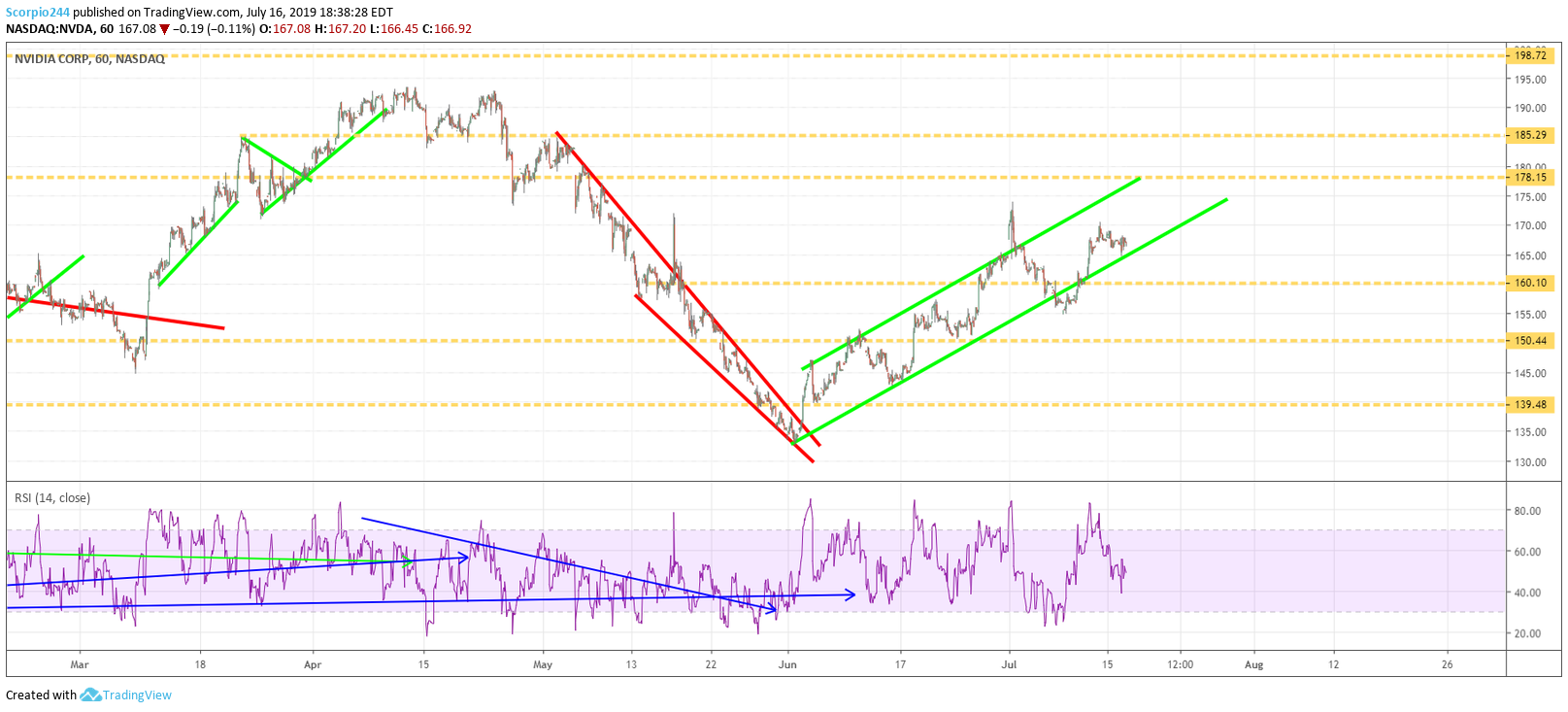This screenshot has width=1568, height=712.
Task: Click the O:167.08 open value
Action: point(285,29)
